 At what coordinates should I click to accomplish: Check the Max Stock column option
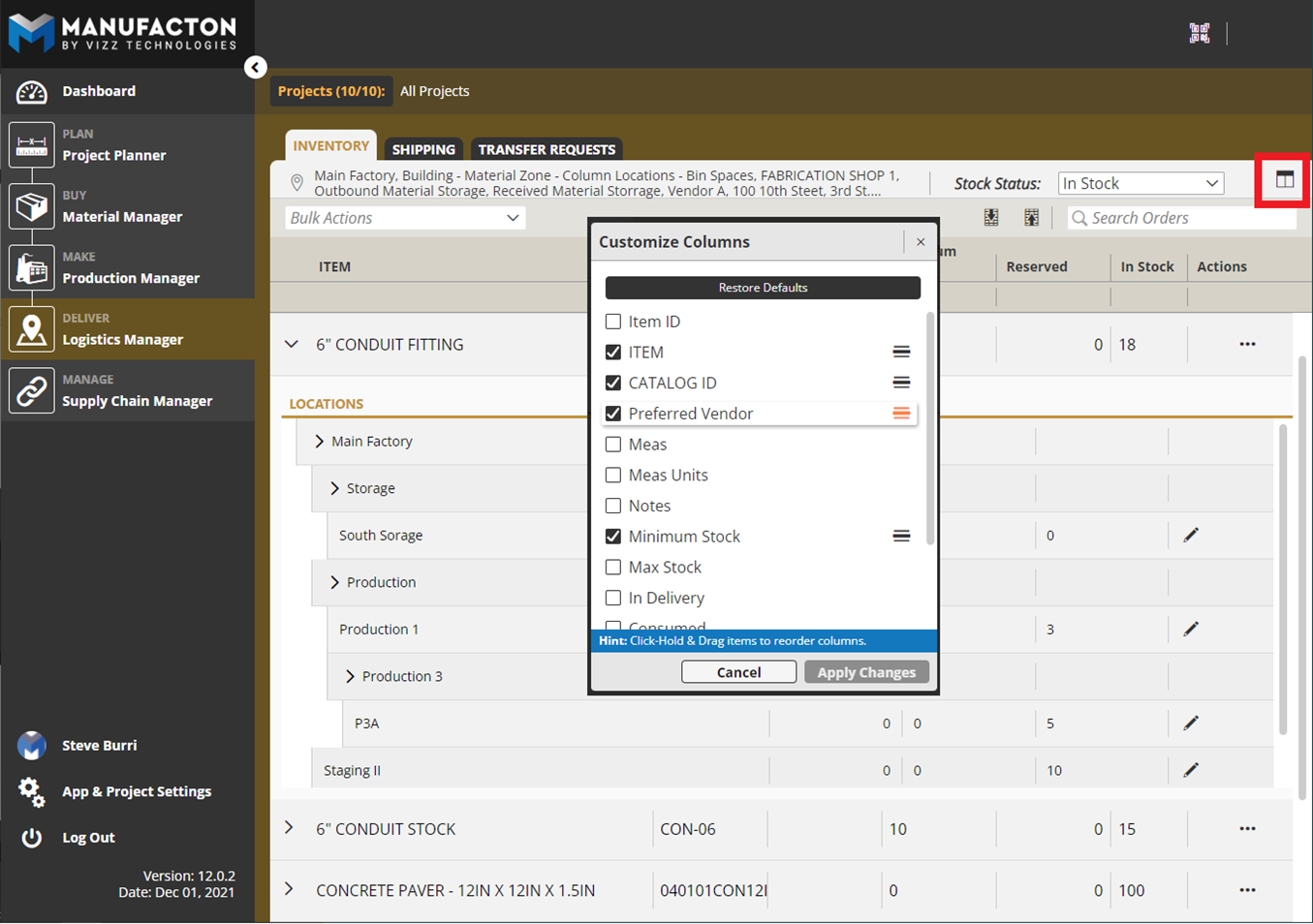(x=613, y=568)
